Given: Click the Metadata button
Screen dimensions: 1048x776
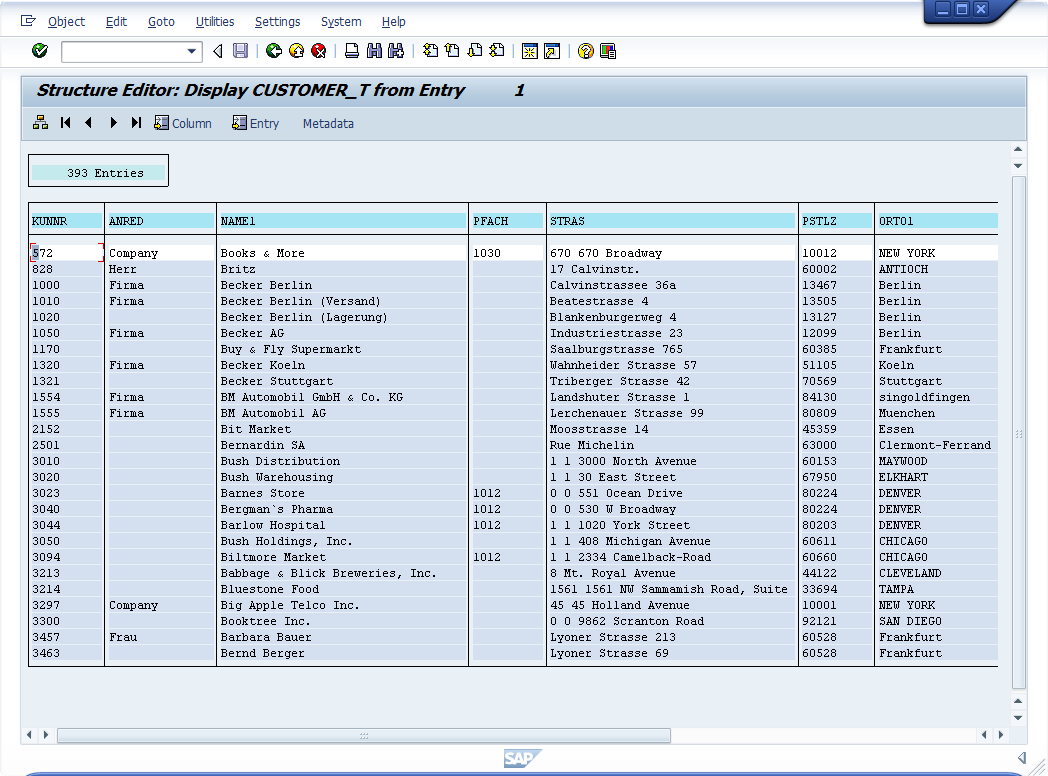Looking at the screenshot, I should [328, 123].
